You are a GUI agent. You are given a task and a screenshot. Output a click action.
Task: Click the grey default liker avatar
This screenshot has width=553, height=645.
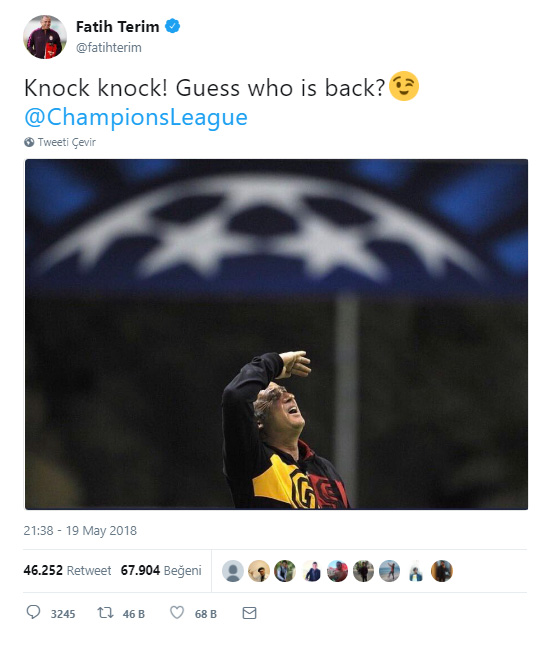[x=233, y=571]
